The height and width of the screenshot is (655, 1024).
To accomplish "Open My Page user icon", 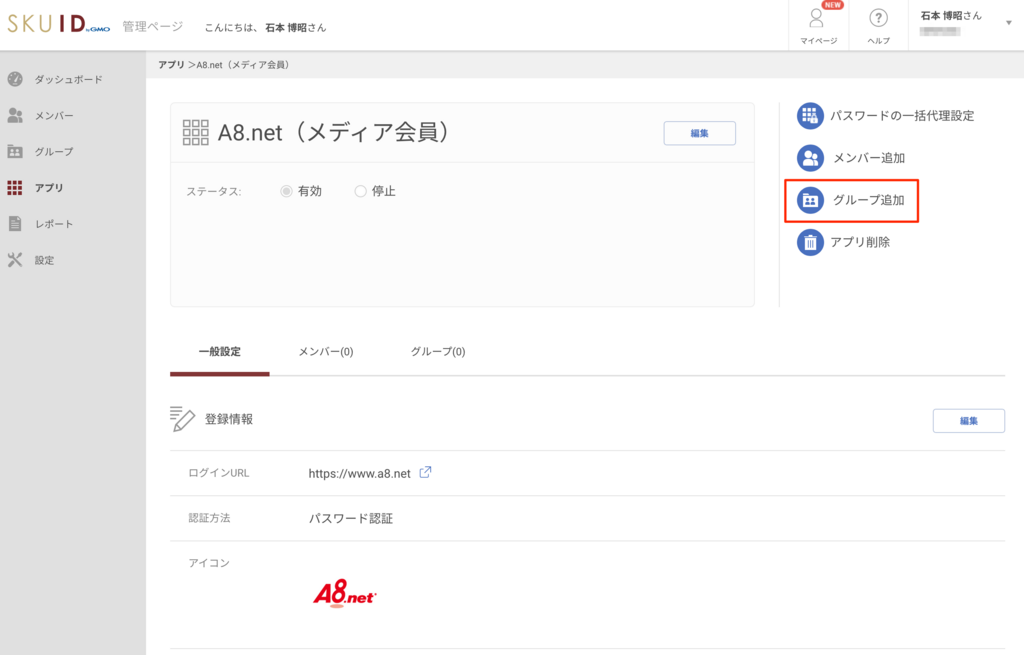I will 816,18.
